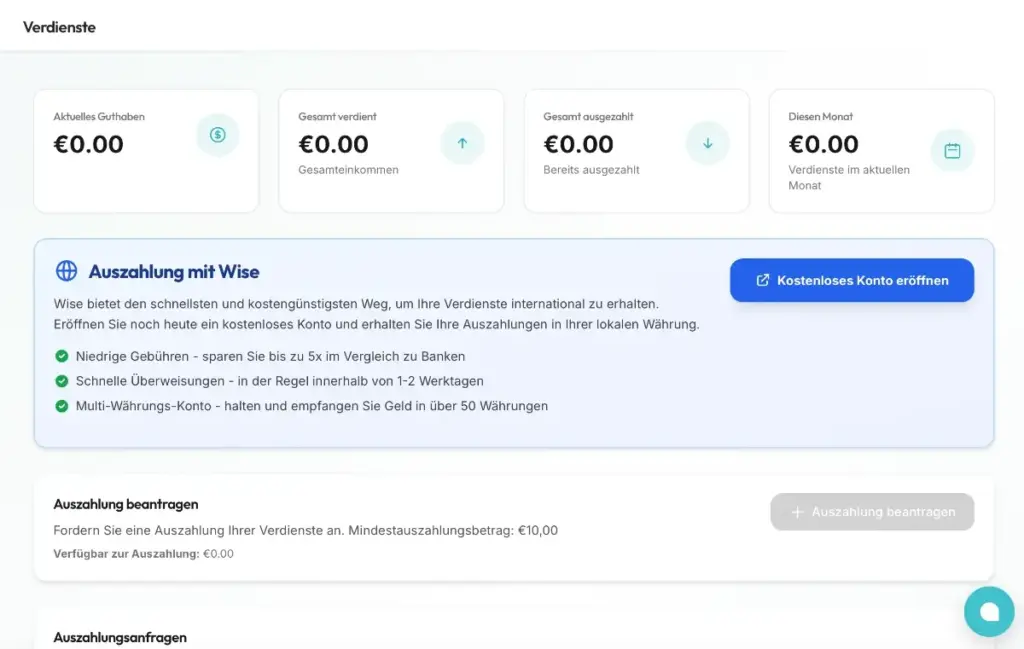
Task: Click the dollar coin icon for Aktuelles Guthaben
Action: 217,135
